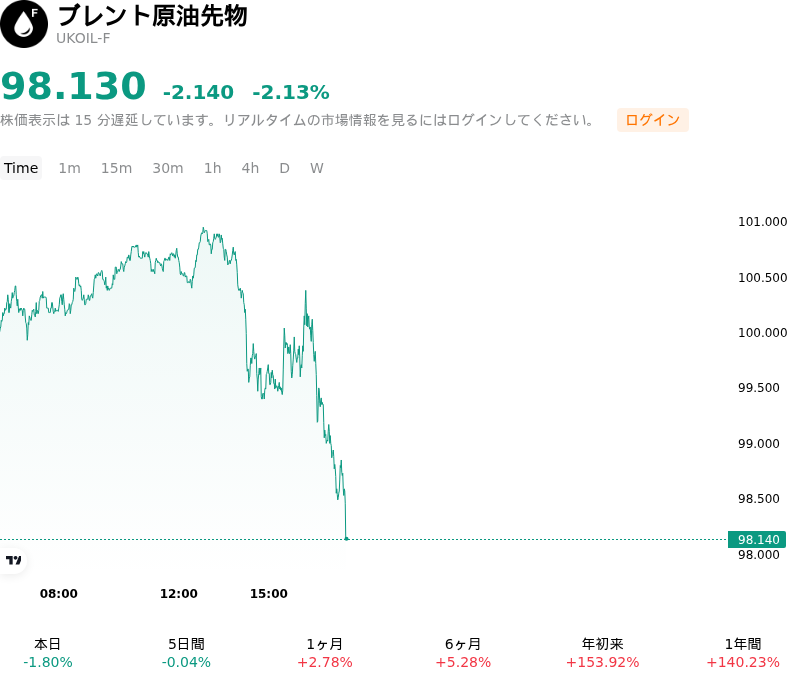Viewport: 800px width, 682px height.
Task: Click the 12:00 time axis marker
Action: 179,593
